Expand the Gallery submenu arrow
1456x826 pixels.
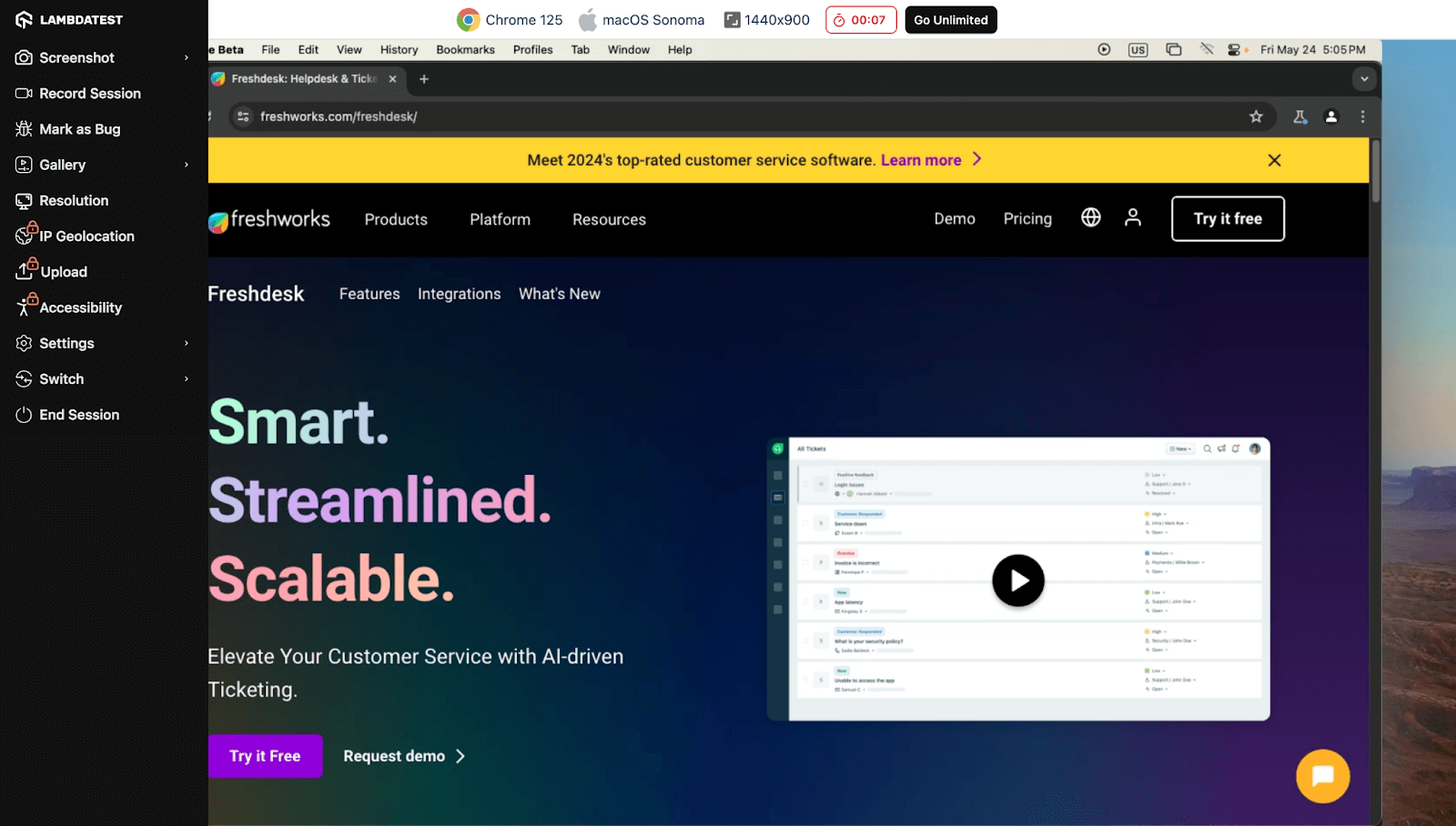pyautogui.click(x=187, y=165)
